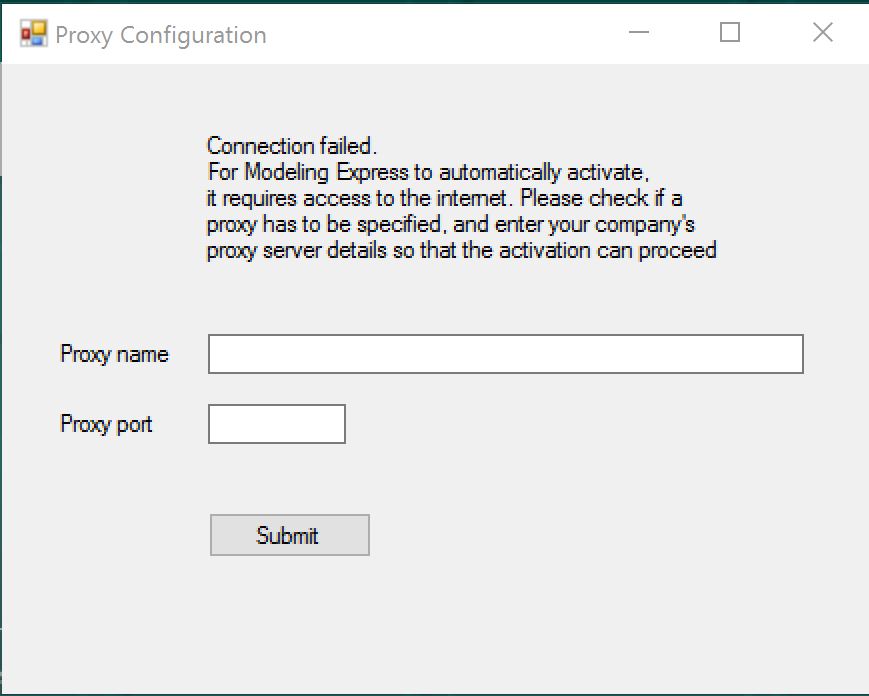Select the Proxy port label text
The width and height of the screenshot is (869, 696).
coord(106,424)
